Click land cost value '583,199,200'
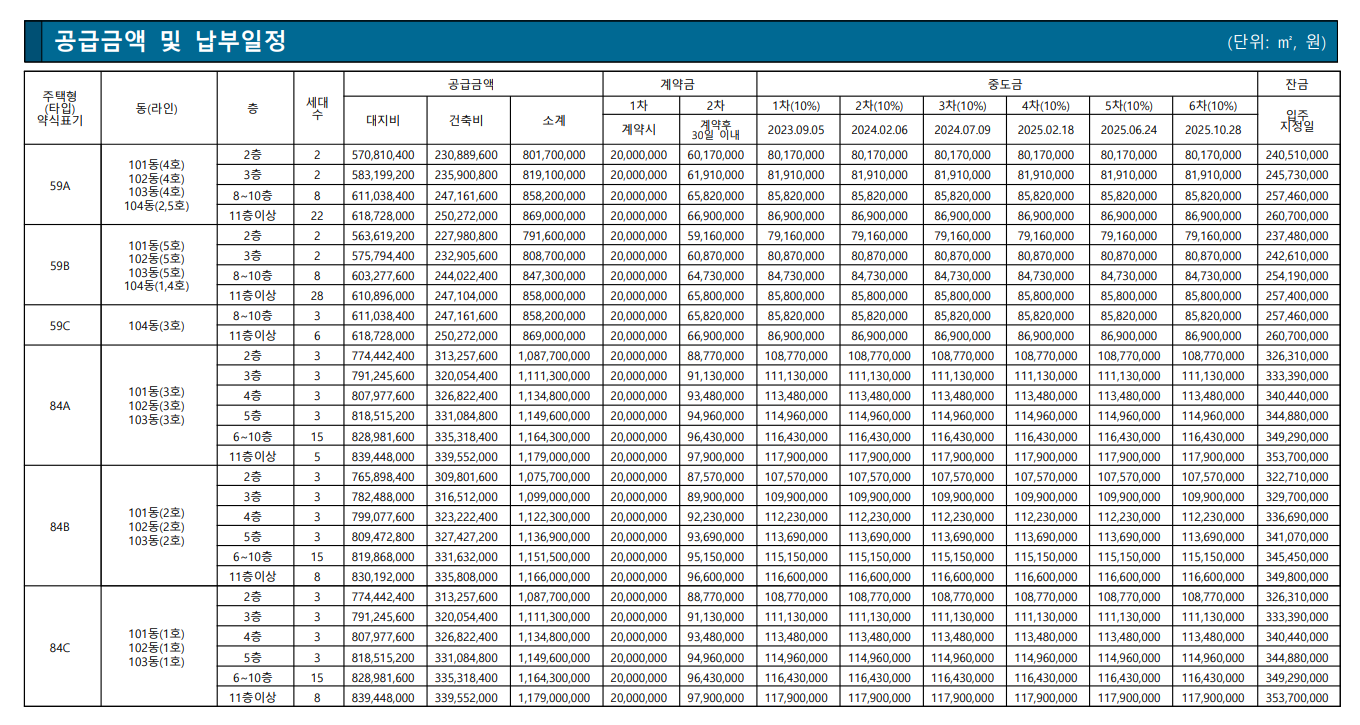The width and height of the screenshot is (1360, 725). click(x=384, y=175)
